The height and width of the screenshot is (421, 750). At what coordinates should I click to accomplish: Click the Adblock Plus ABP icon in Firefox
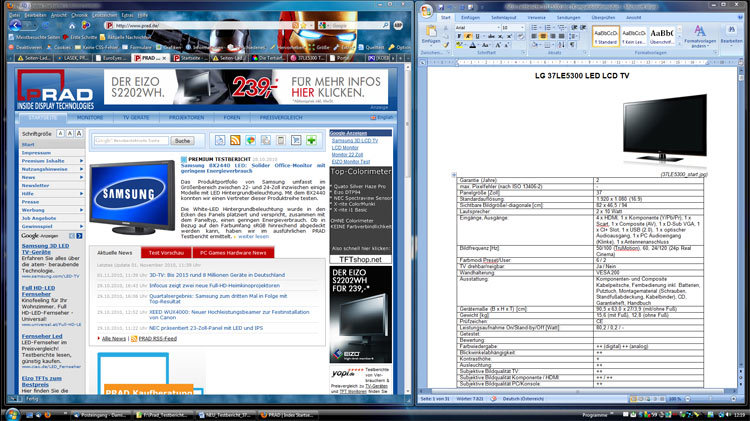coord(398,25)
